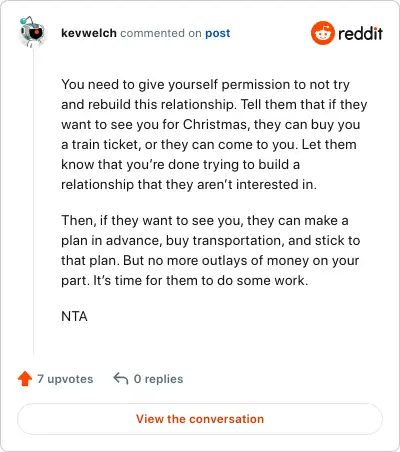Click the View the conversation button
The height and width of the screenshot is (452, 400).
200,419
